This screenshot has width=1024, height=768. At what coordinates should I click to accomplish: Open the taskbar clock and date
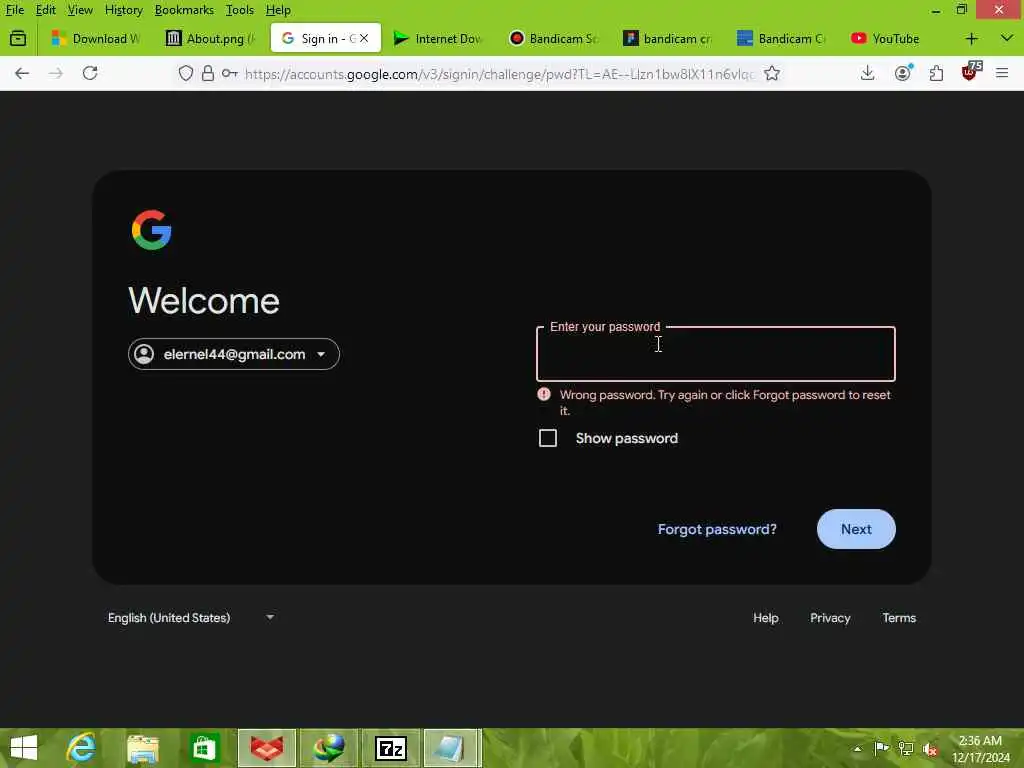[x=980, y=749]
